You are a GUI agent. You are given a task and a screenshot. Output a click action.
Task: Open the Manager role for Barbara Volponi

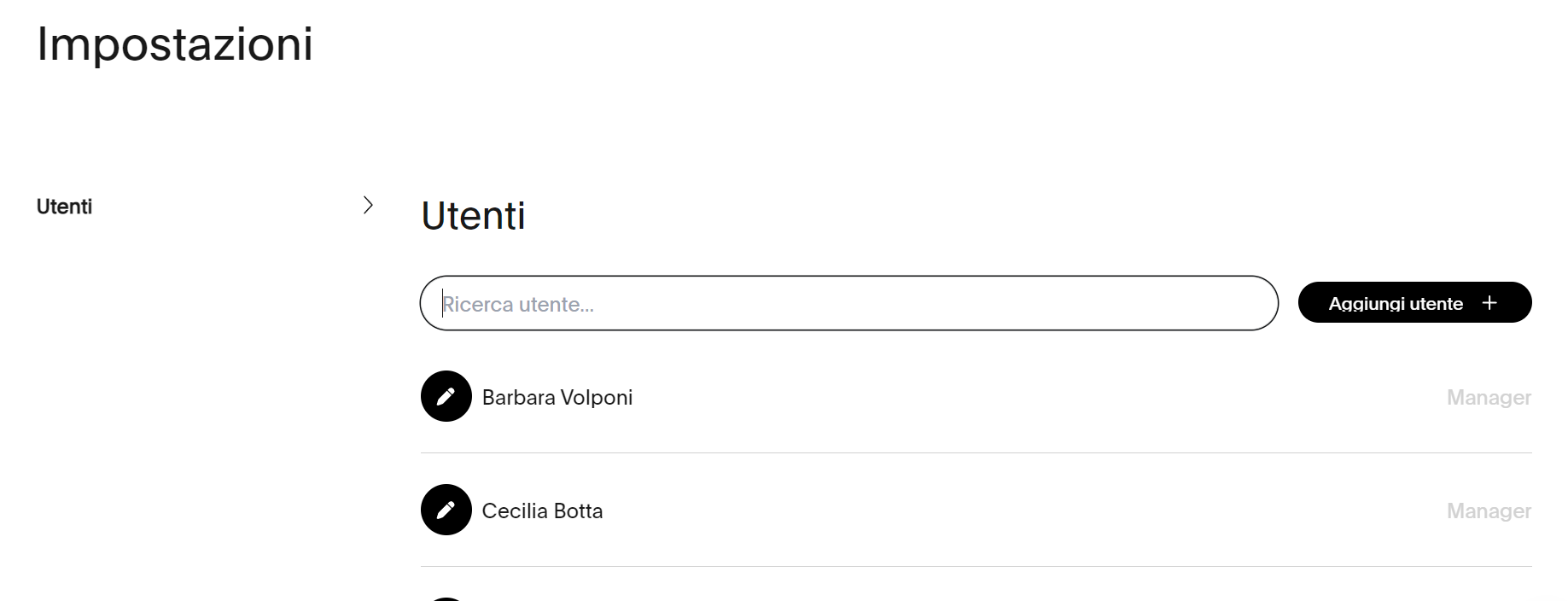[1489, 397]
